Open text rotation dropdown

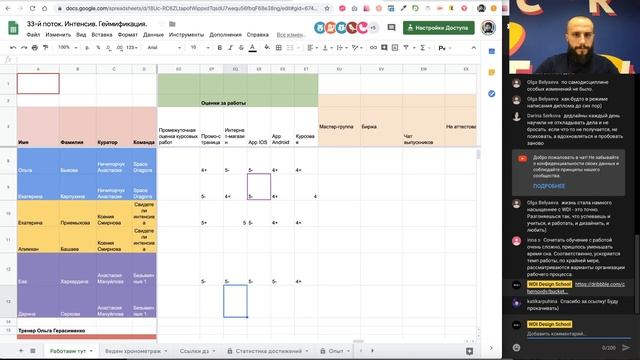[357, 48]
